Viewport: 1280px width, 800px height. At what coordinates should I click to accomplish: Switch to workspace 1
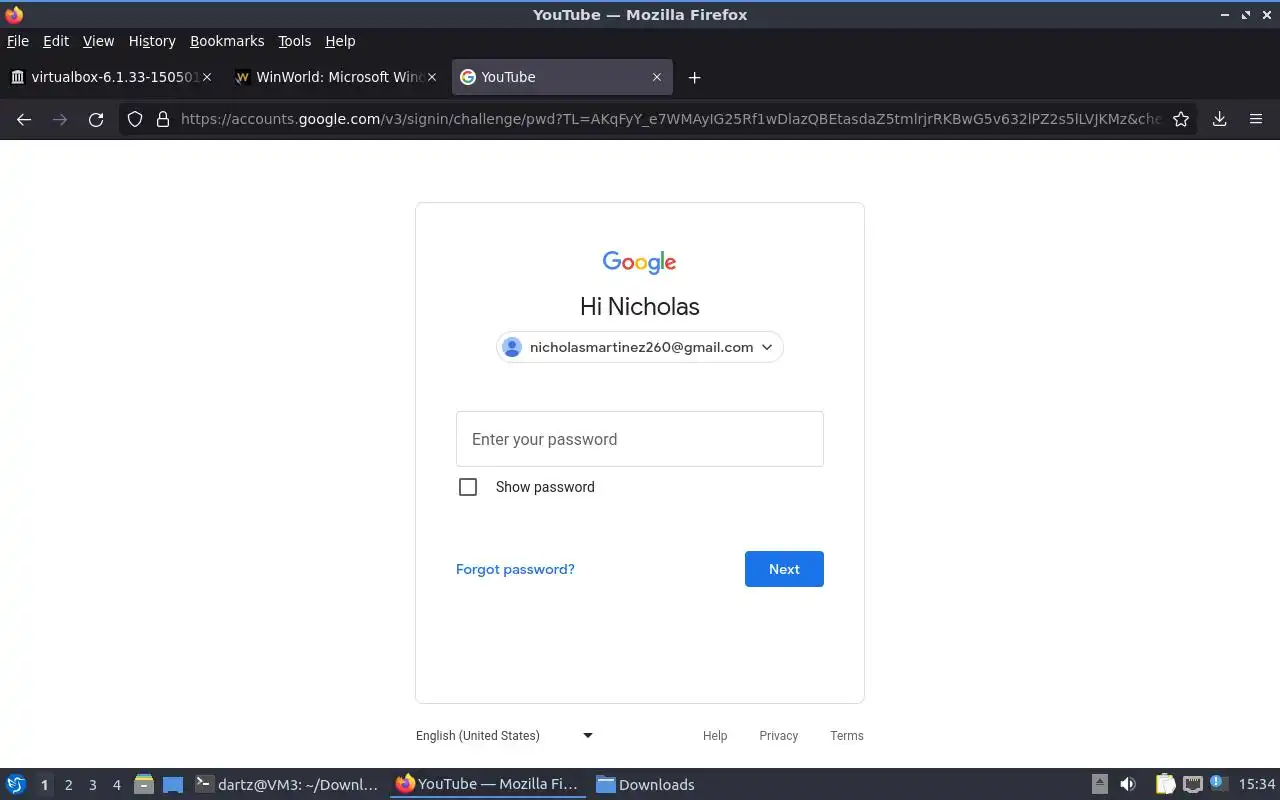pos(44,785)
